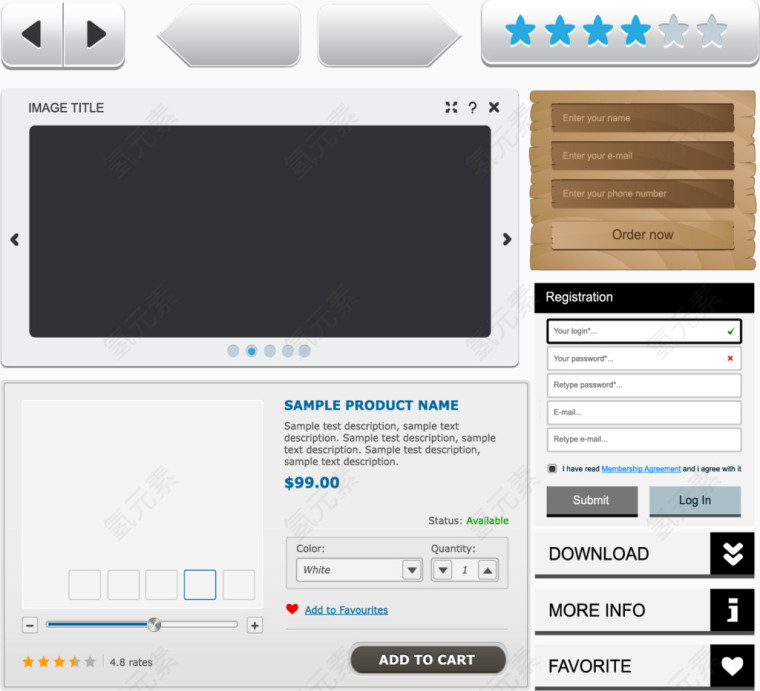Click the question mark help icon
Screen dimensions: 760x691
(x=472, y=107)
